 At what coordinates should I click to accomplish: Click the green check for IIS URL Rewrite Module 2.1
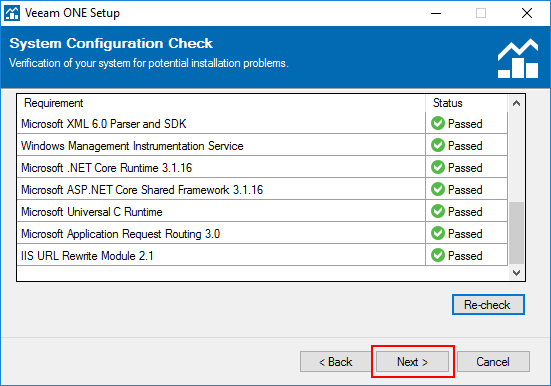(x=438, y=255)
